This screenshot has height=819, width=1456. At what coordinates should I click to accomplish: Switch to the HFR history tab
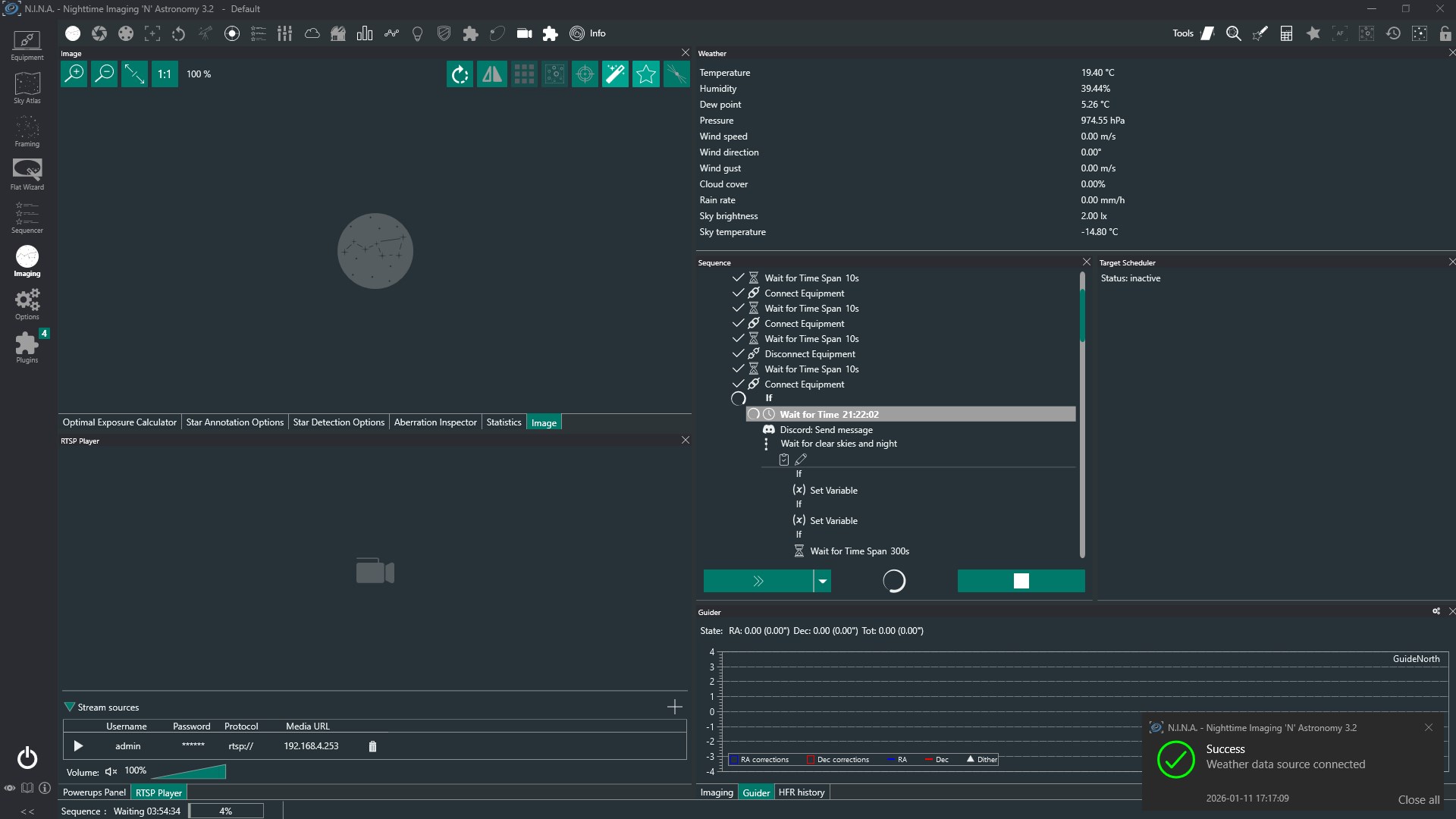(x=801, y=792)
